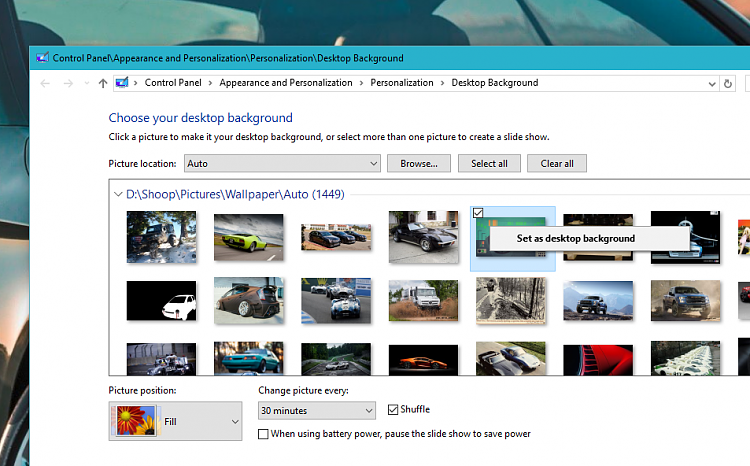Click Desktop Background breadcrumb
Viewport: 750px width, 466px height.
tap(495, 83)
